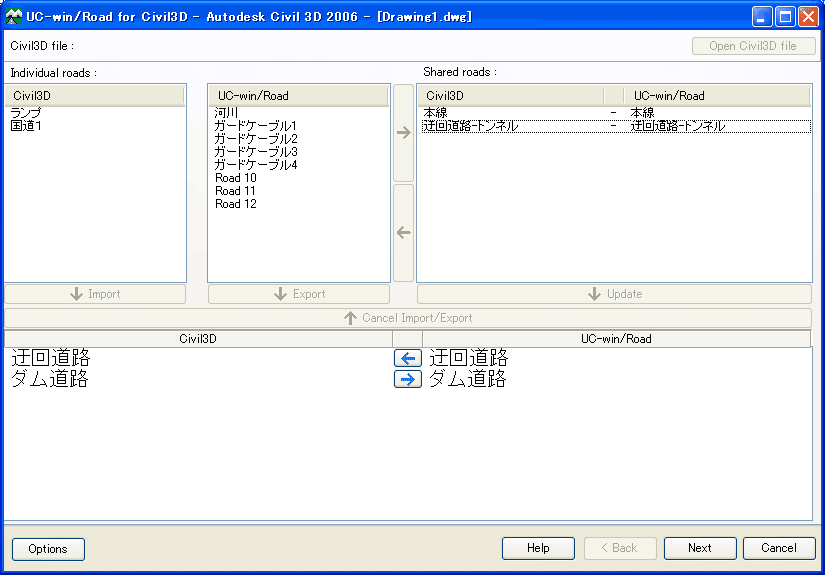Click the Import button

pos(95,294)
